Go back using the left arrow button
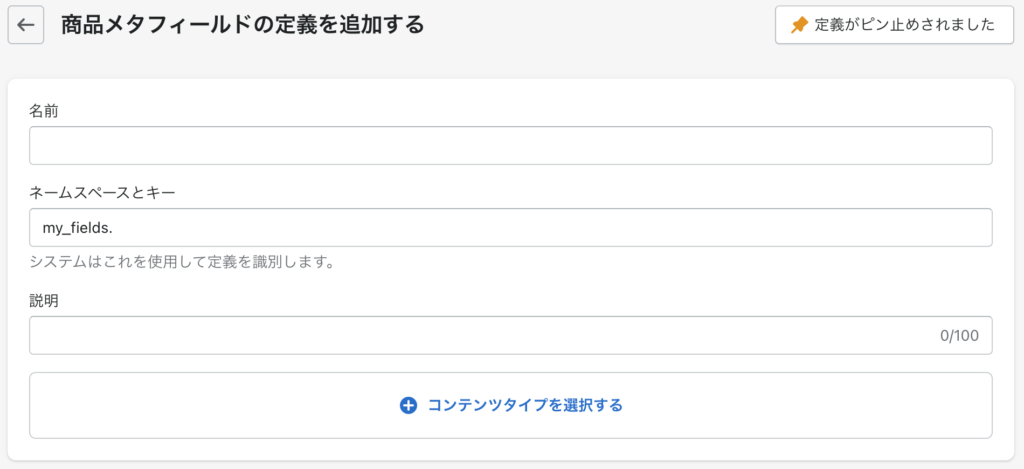The height and width of the screenshot is (469, 1024). pos(25,25)
